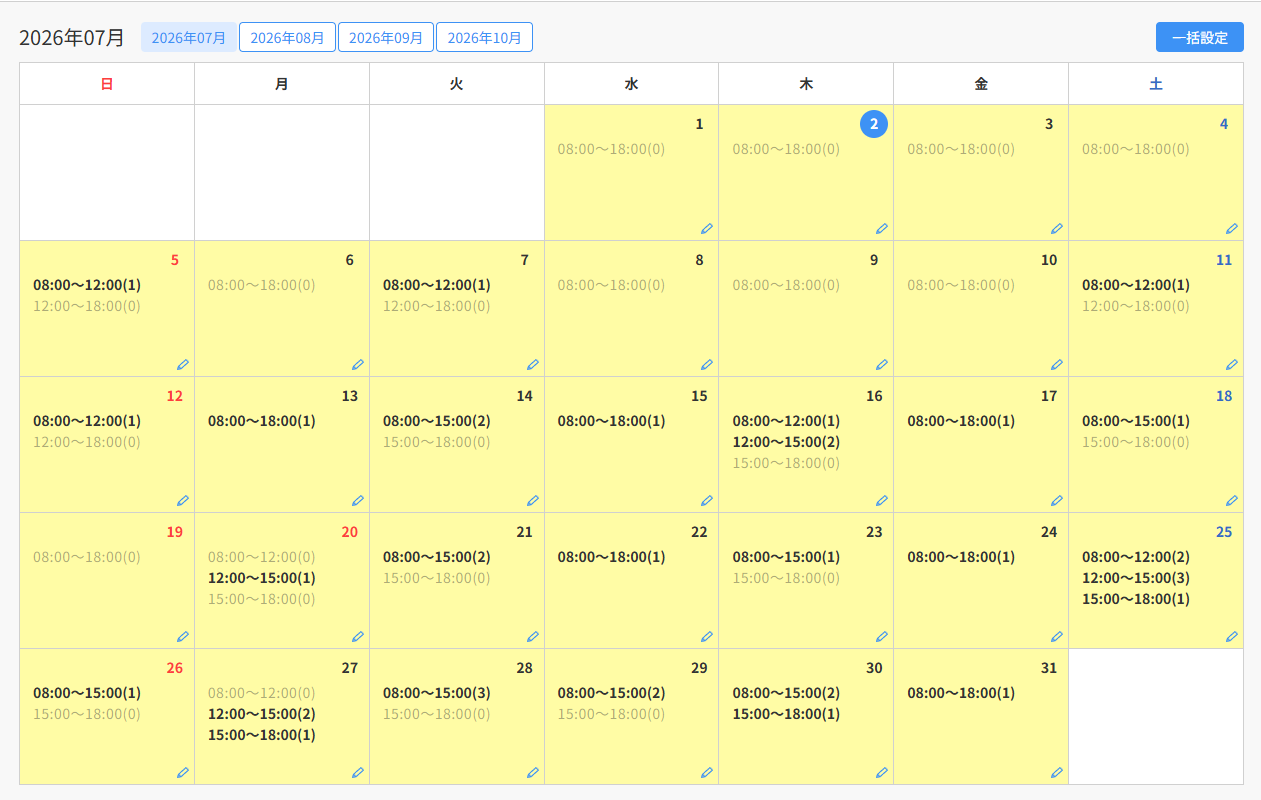
Task: Click the 一括設定 button
Action: click(x=1200, y=37)
